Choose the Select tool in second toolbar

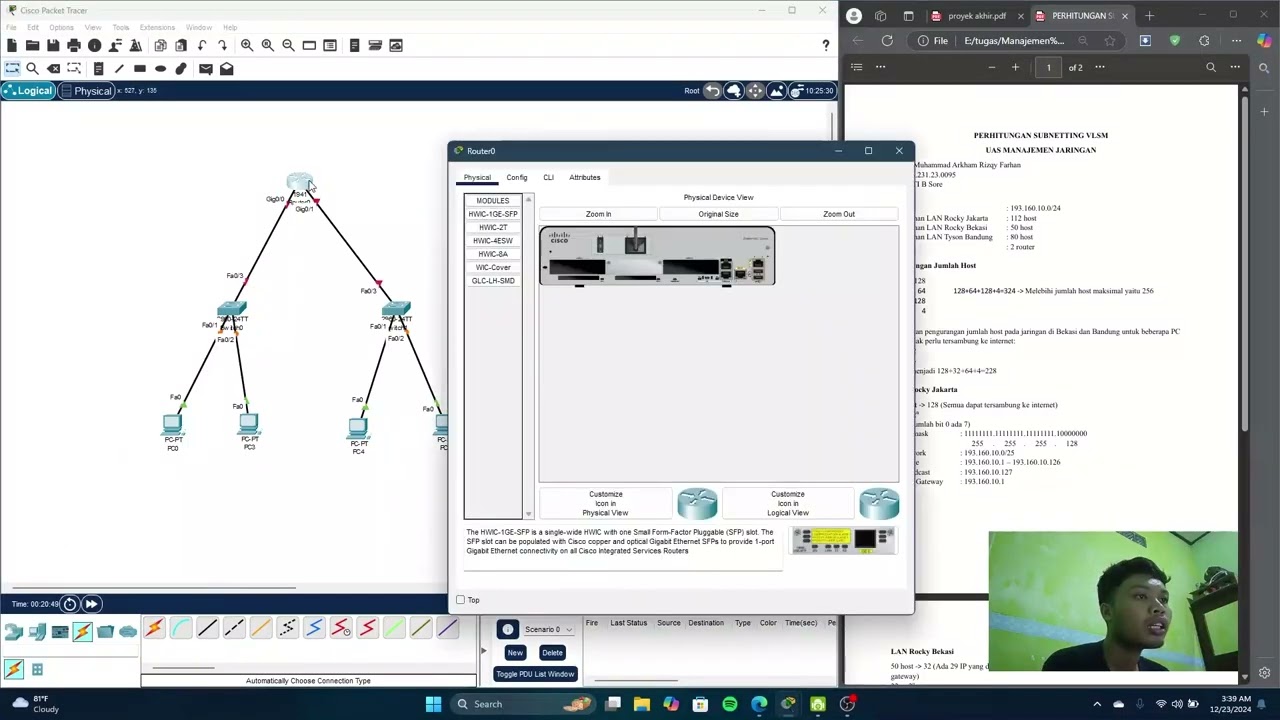click(x=12, y=68)
